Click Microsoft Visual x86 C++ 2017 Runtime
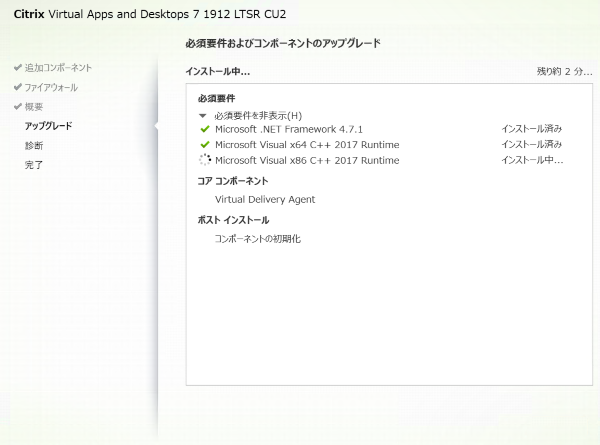The image size is (600, 445). (x=307, y=160)
